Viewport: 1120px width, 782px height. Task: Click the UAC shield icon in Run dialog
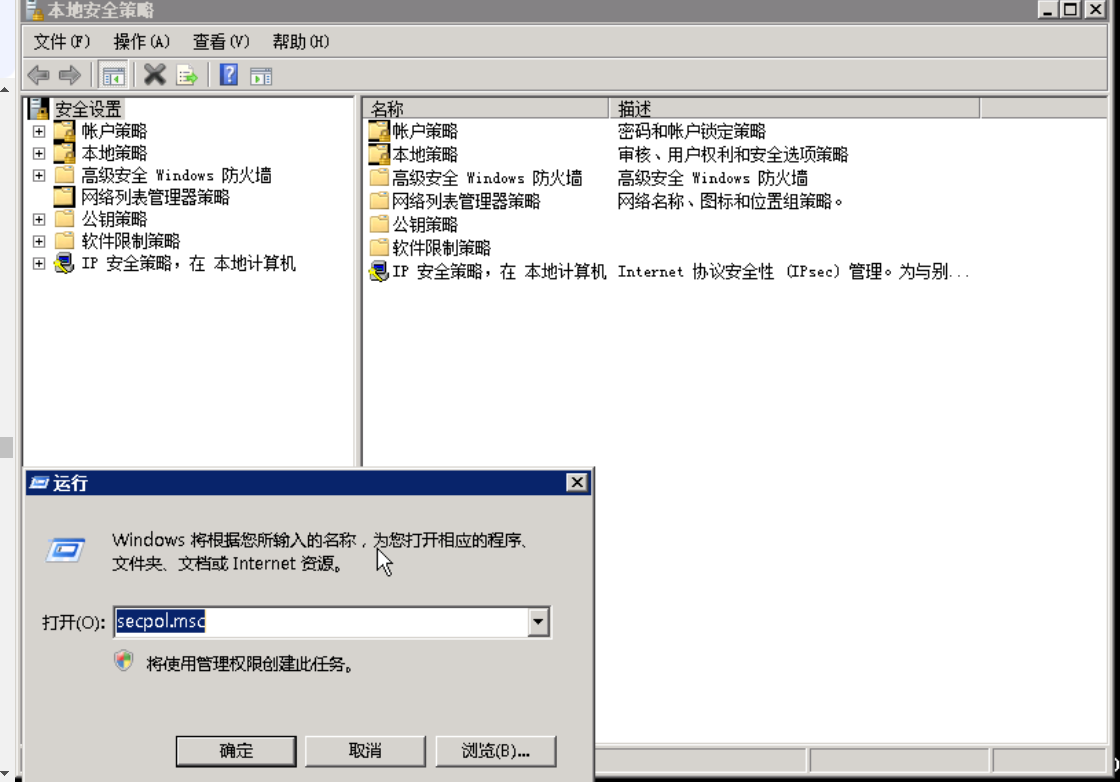click(x=124, y=661)
